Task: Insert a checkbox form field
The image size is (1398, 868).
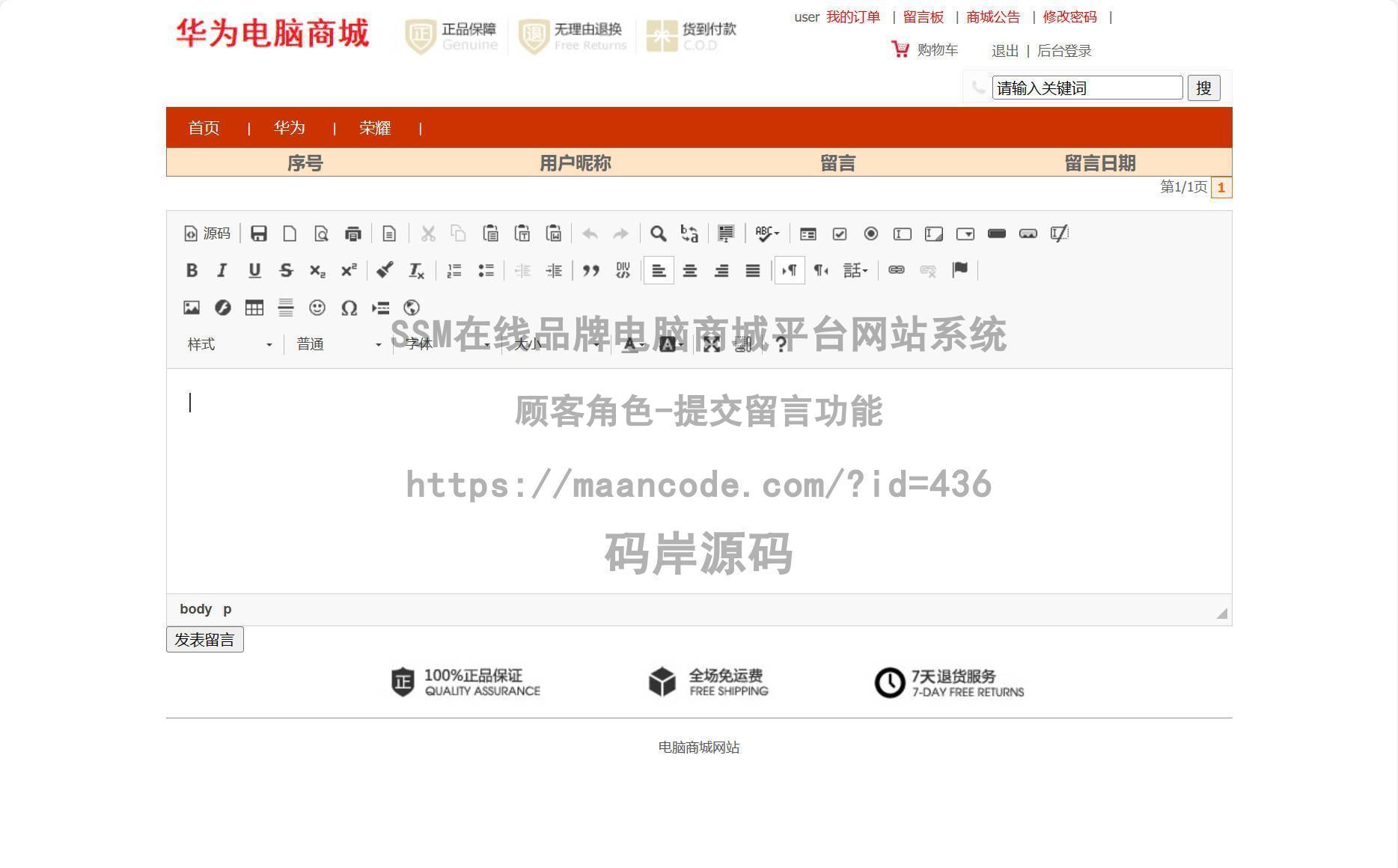Action: (840, 233)
